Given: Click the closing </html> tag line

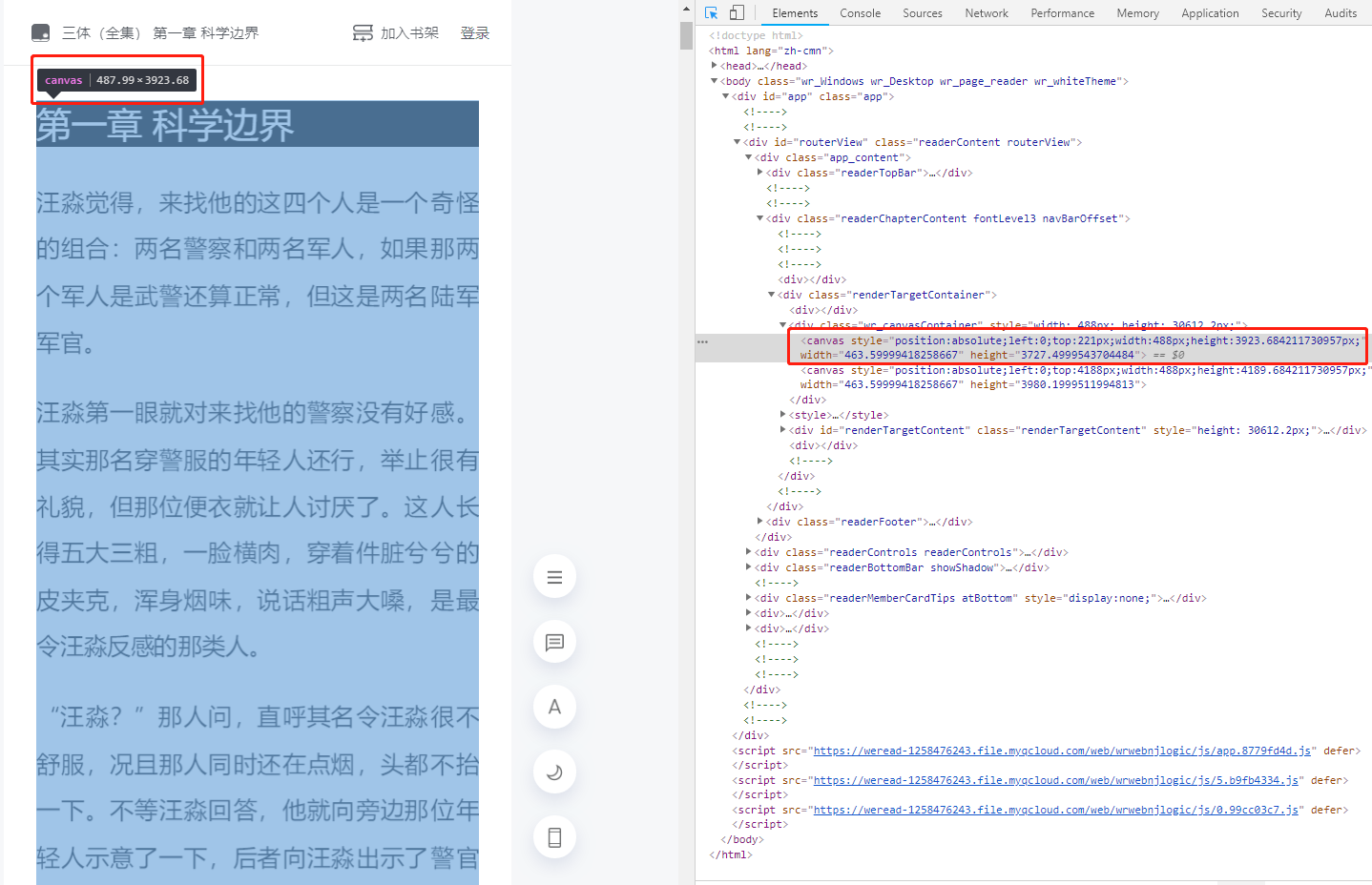Looking at the screenshot, I should coord(731,854).
